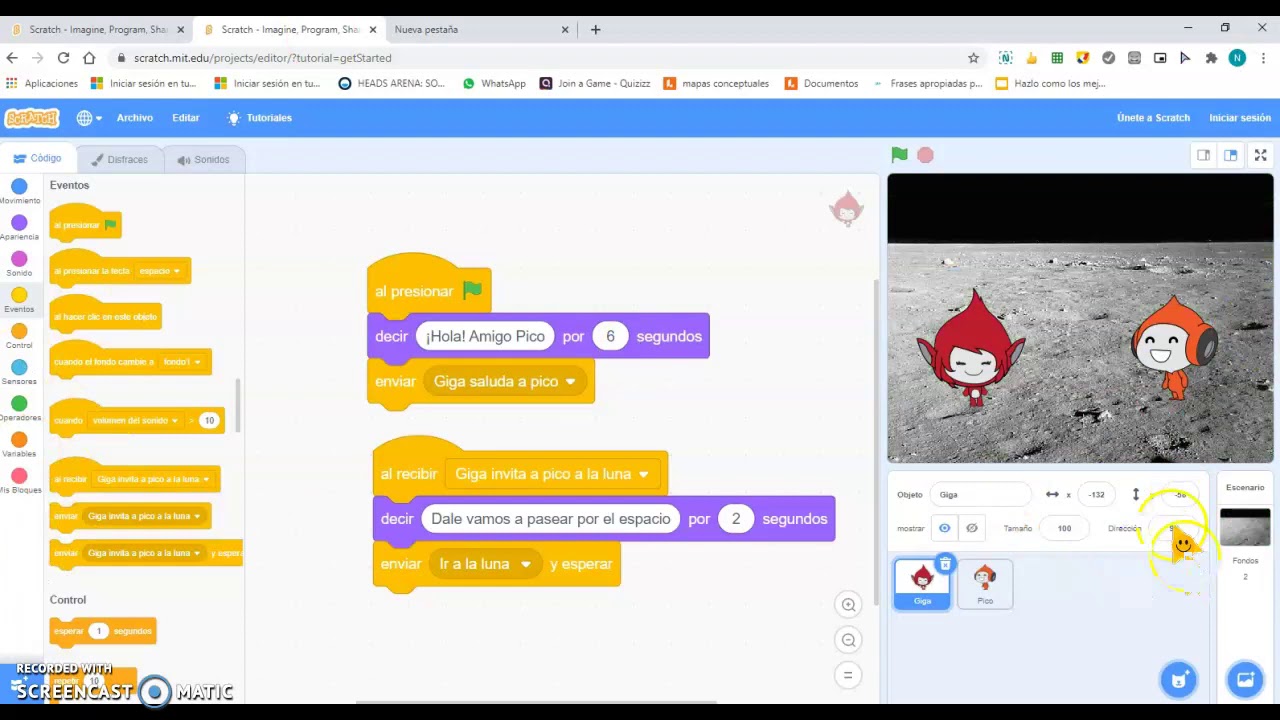This screenshot has height=720, width=1280.
Task: Switch to the Disfraces tab
Action: pyautogui.click(x=120, y=159)
